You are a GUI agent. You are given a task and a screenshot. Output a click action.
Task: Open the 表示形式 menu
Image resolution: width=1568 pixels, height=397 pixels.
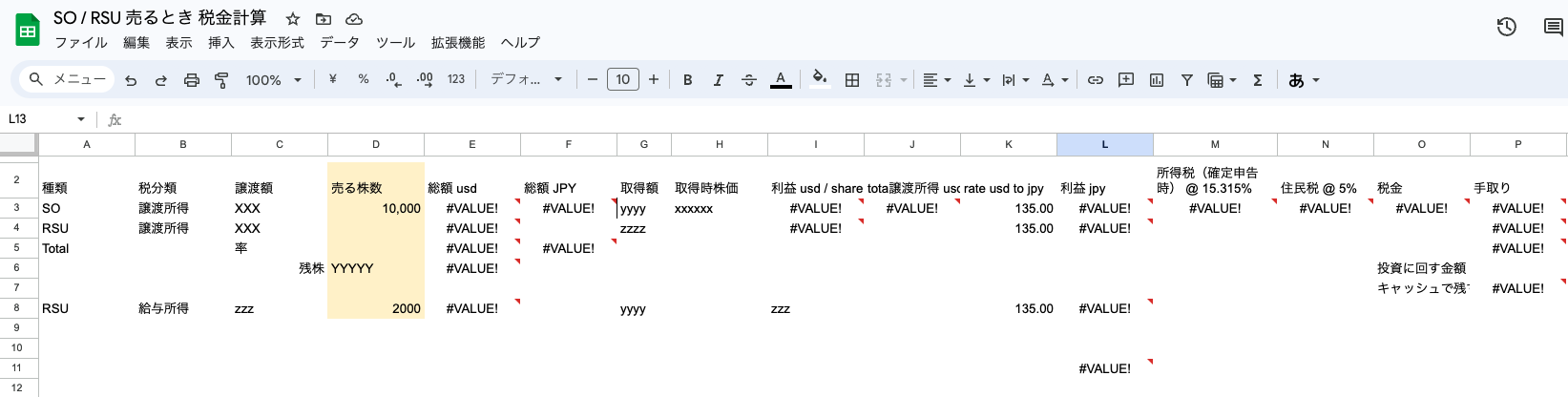coord(277,43)
